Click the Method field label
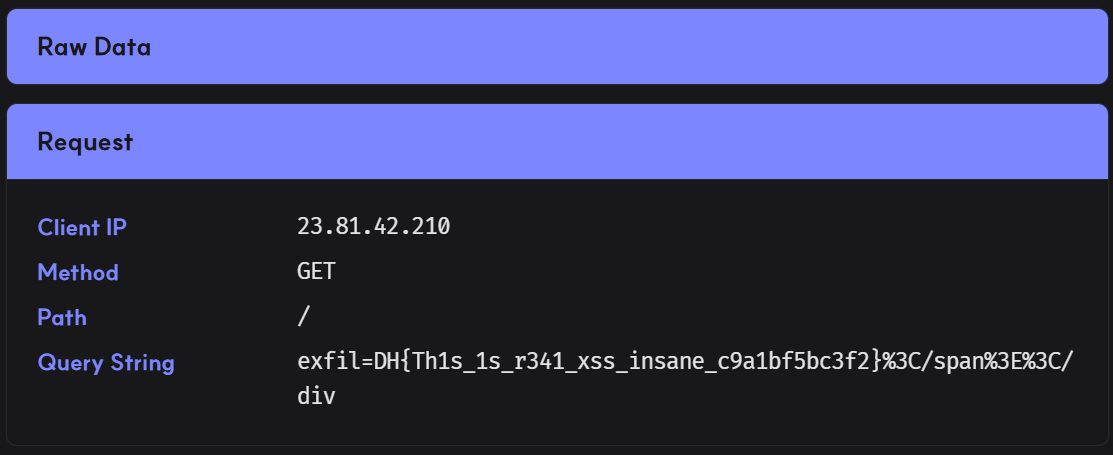This screenshot has width=1113, height=455. 78,272
